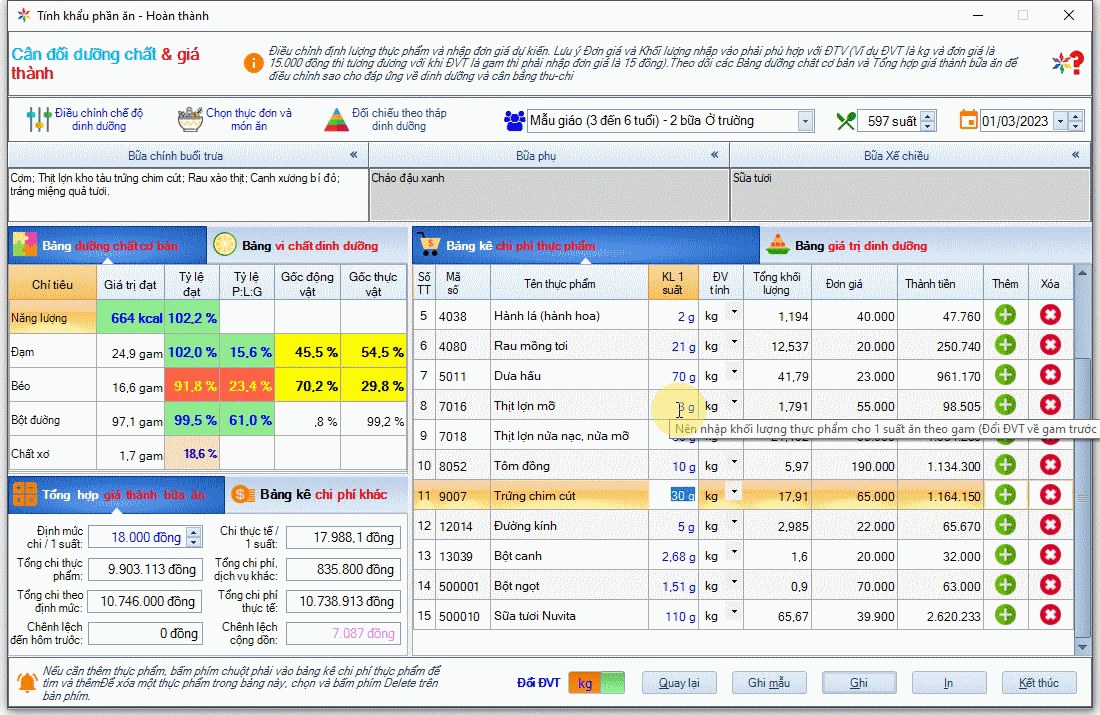This screenshot has height=715, width=1100.
Task: Toggle the Đổi ĐVT kg switch
Action: [597, 683]
